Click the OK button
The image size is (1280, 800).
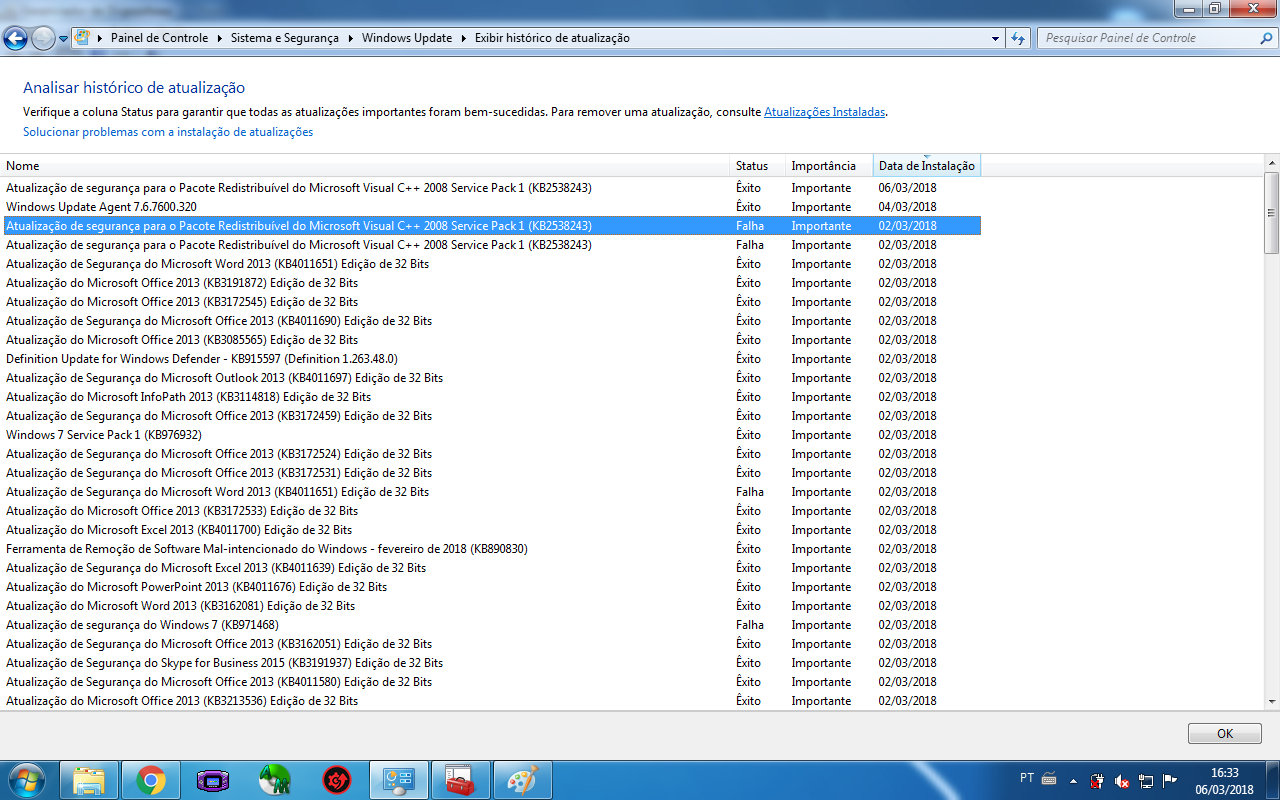pos(1225,733)
